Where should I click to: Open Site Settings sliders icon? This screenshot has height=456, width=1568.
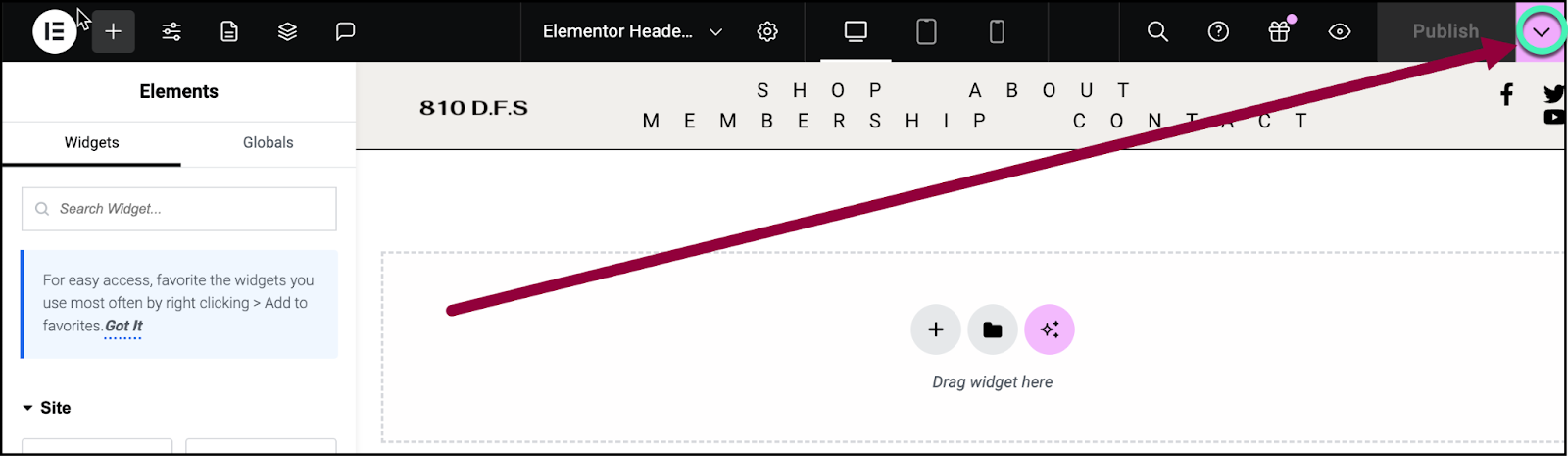171,31
